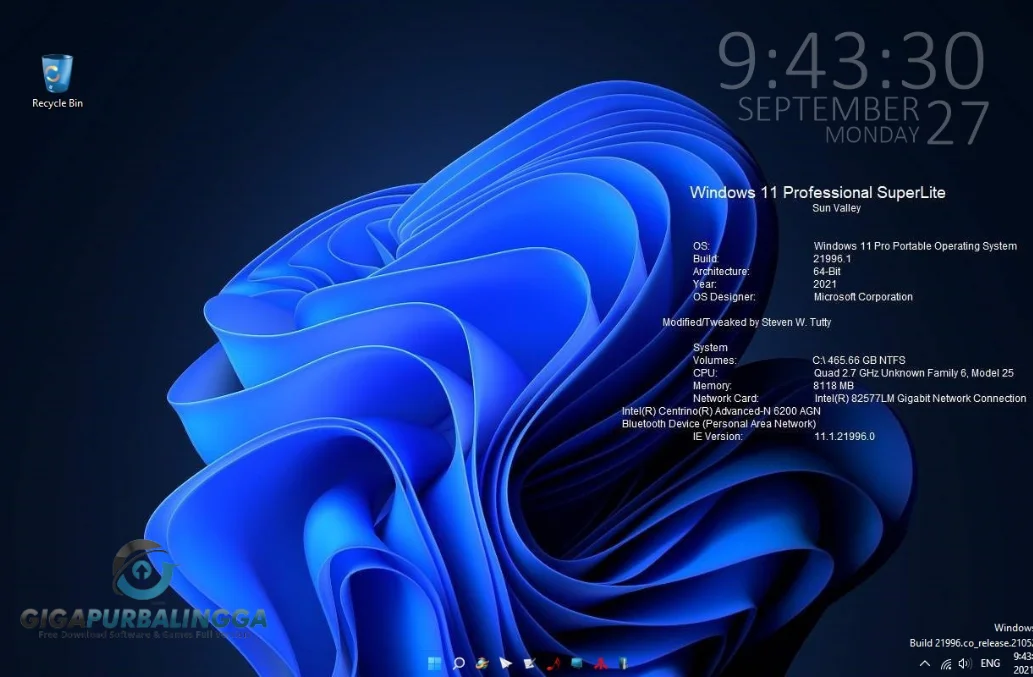Click the red figure app taskbar icon
1033x677 pixels.
click(x=601, y=663)
